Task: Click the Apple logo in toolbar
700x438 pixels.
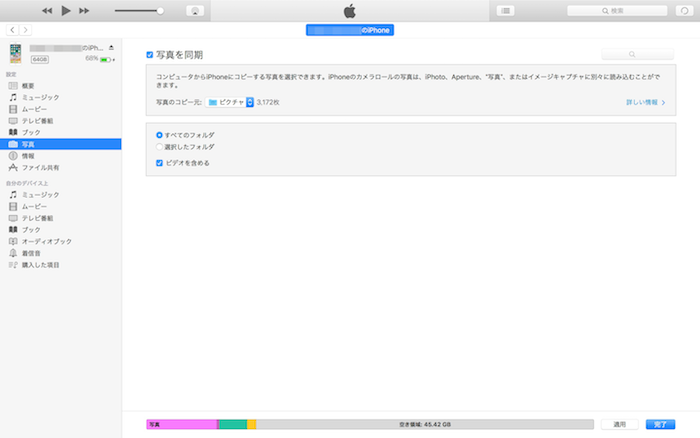Action: tap(350, 11)
